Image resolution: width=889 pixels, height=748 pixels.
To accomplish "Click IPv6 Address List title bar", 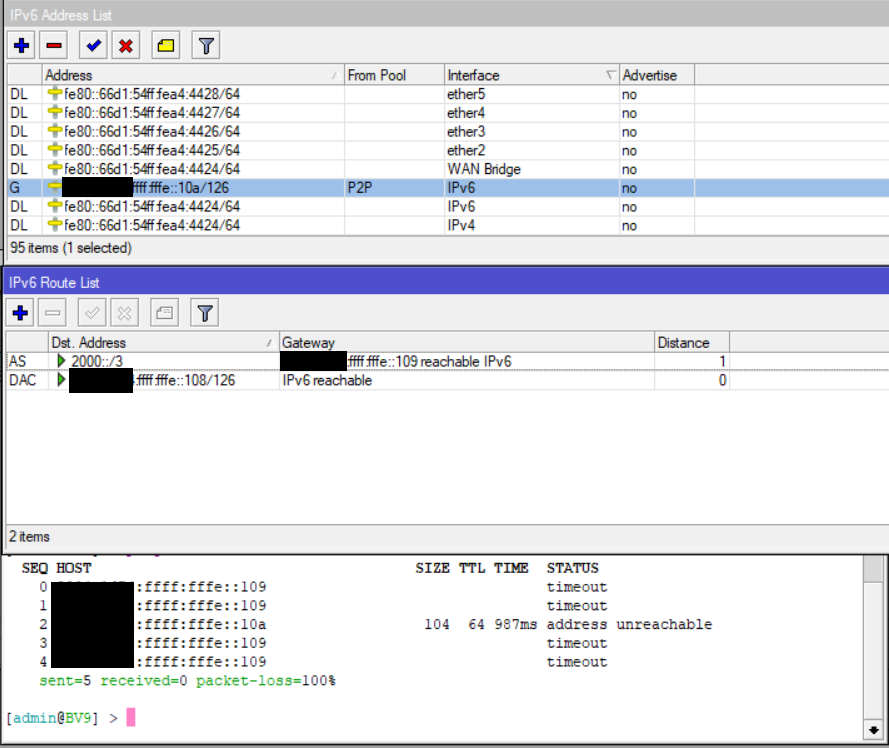I will point(446,15).
